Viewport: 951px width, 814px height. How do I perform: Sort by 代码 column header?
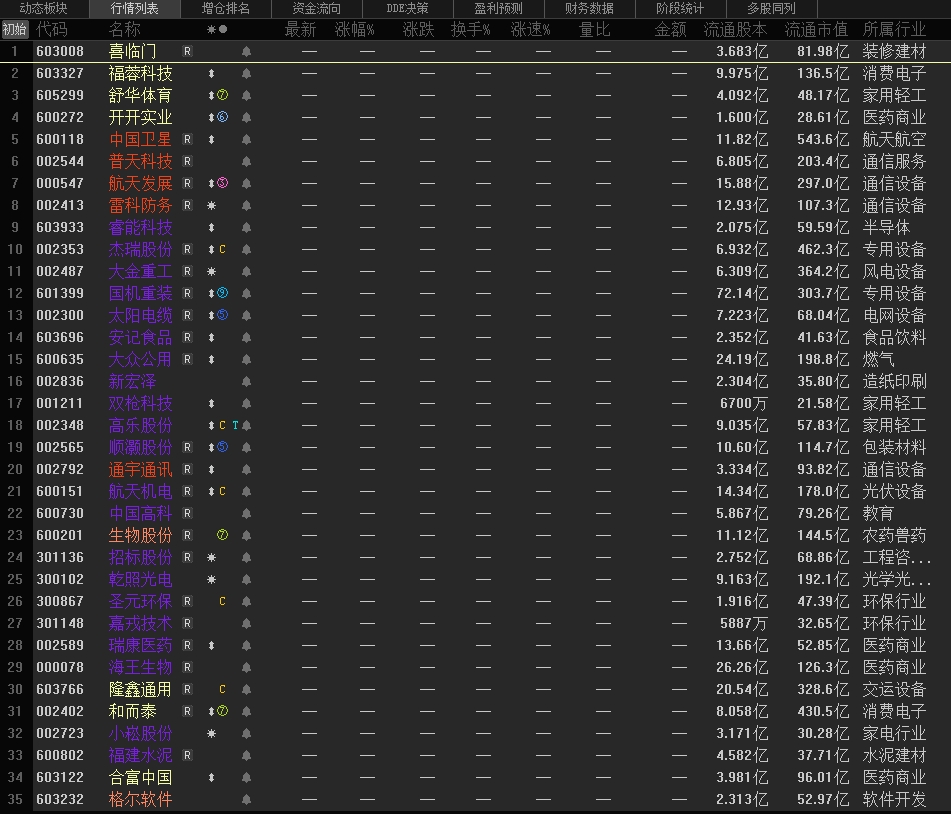click(52, 29)
